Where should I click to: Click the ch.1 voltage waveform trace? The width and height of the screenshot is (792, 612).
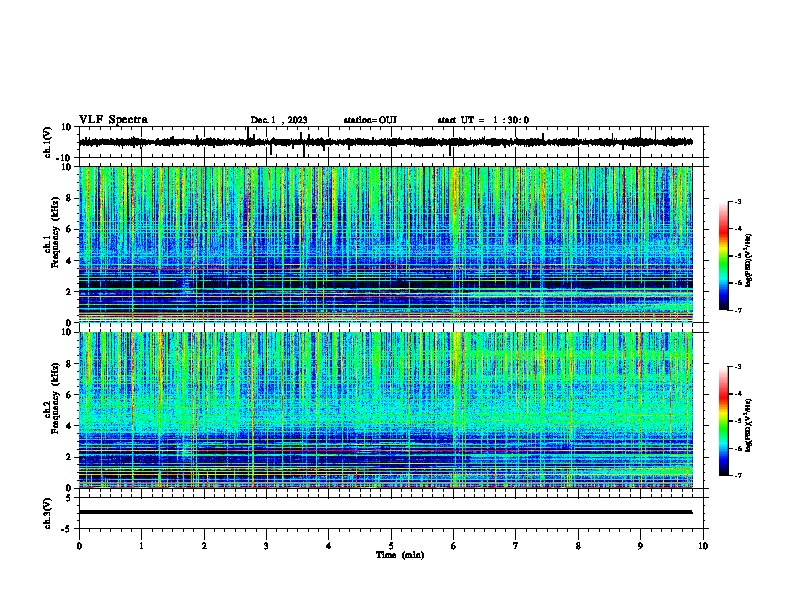(386, 142)
